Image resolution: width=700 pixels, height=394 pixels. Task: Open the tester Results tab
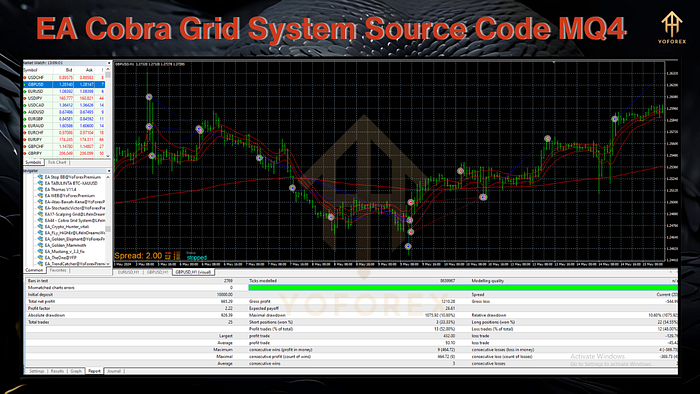[x=57, y=371]
